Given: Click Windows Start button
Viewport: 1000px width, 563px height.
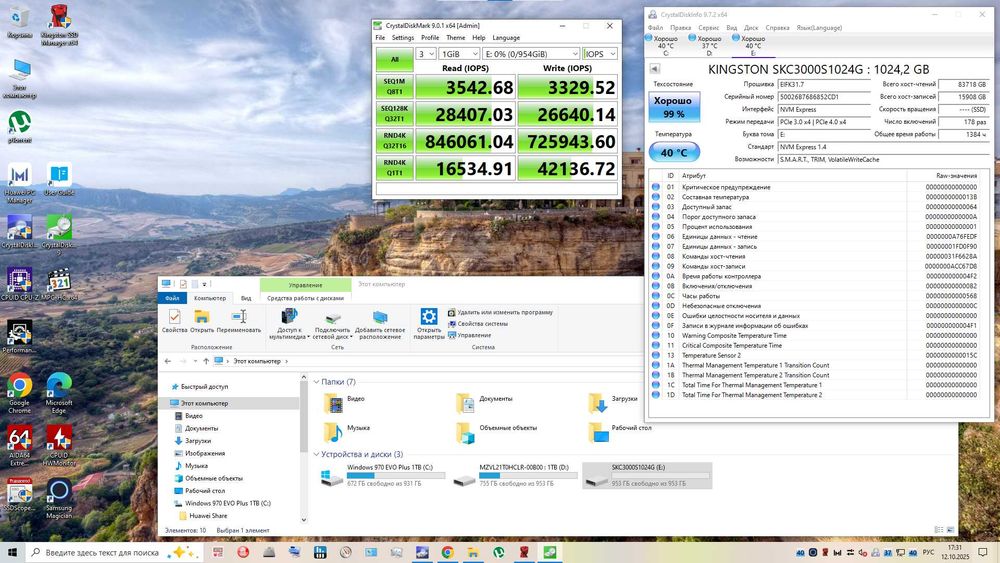Looking at the screenshot, I should pos(12,552).
